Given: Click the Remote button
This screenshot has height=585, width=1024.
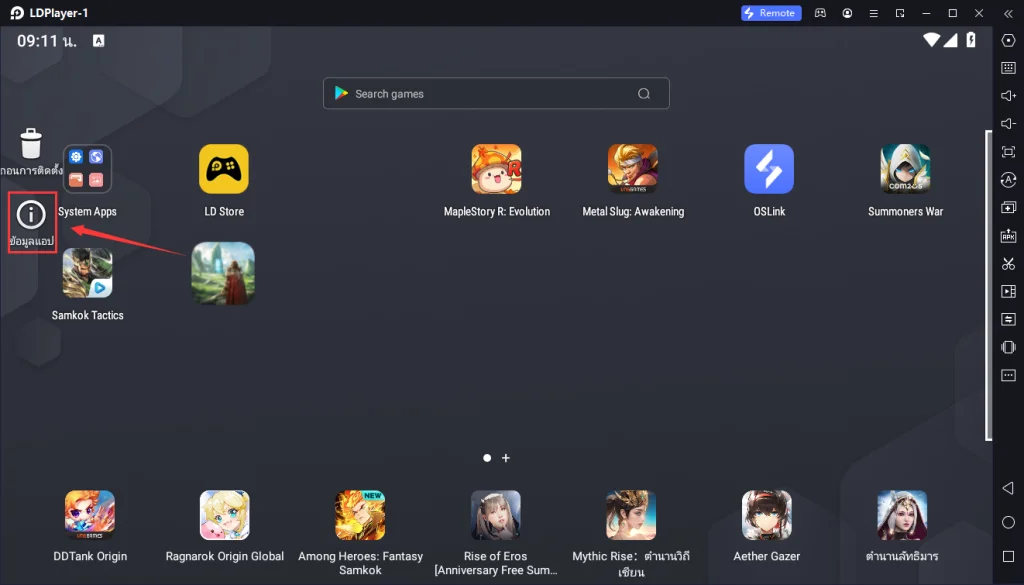Looking at the screenshot, I should point(771,13).
